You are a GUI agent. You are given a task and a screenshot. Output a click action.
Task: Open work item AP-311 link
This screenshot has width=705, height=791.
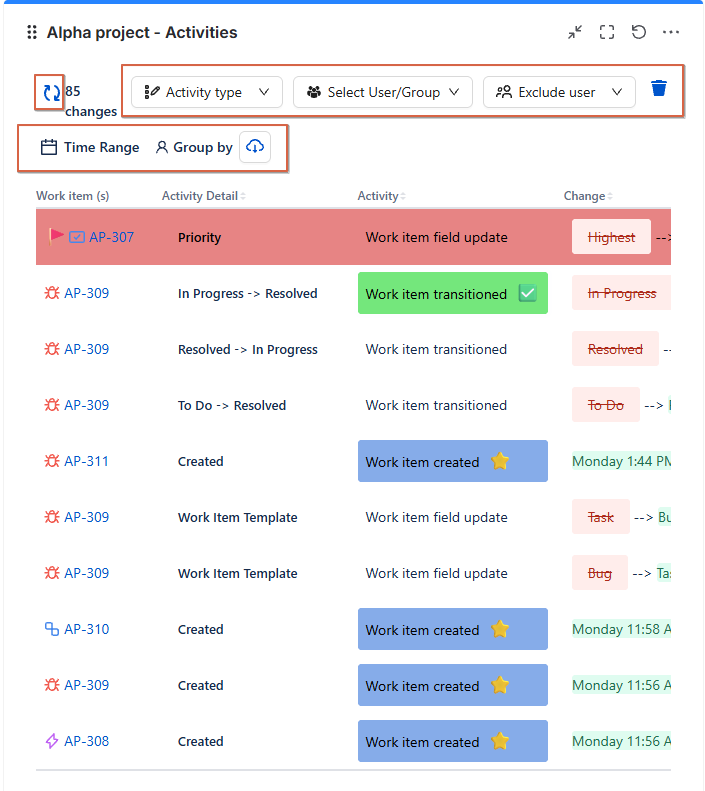point(86,461)
